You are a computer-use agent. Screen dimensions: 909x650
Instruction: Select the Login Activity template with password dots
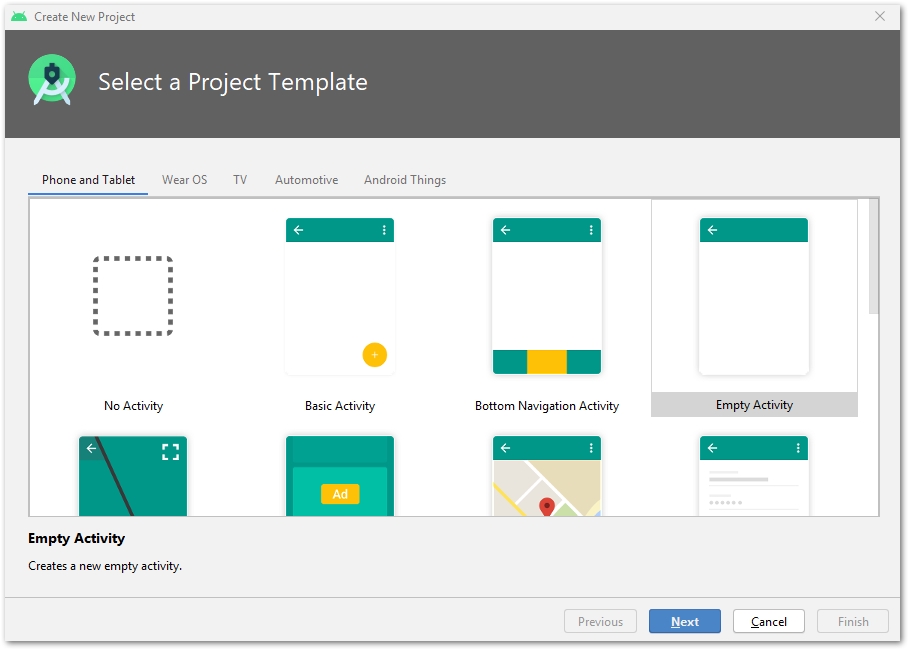754,475
